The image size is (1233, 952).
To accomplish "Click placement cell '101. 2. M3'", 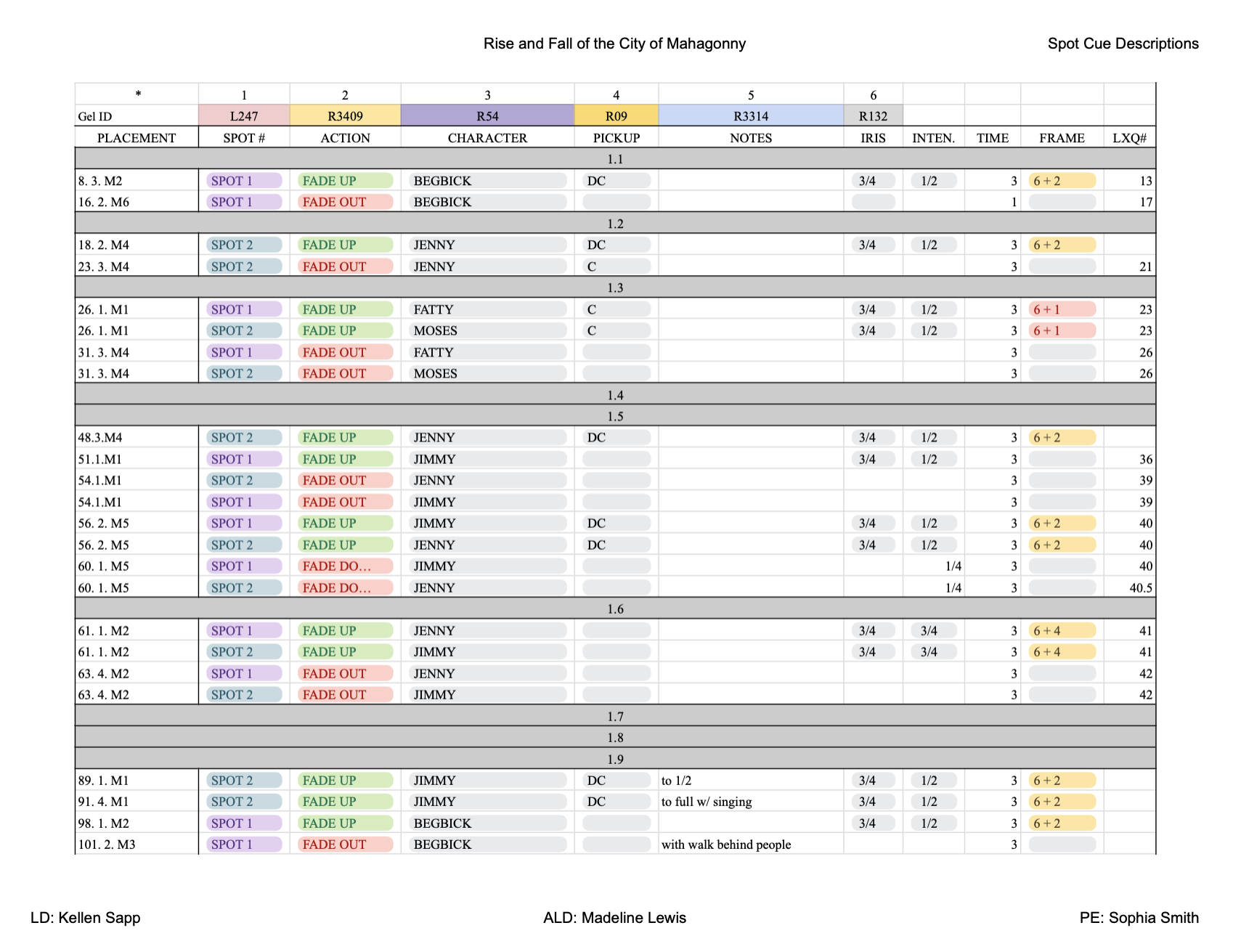I will coord(137,845).
